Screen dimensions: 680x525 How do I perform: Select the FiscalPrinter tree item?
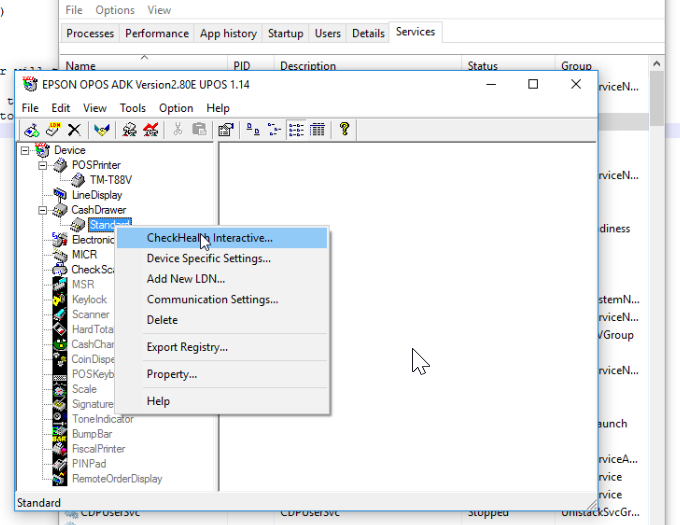pyautogui.click(x=98, y=449)
